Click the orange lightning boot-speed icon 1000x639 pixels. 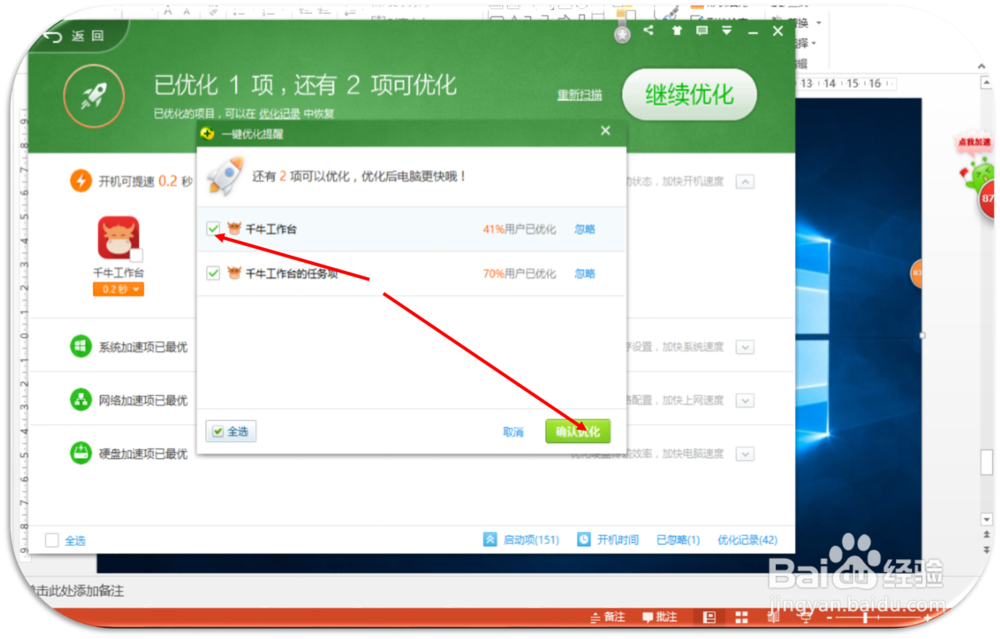(81, 181)
